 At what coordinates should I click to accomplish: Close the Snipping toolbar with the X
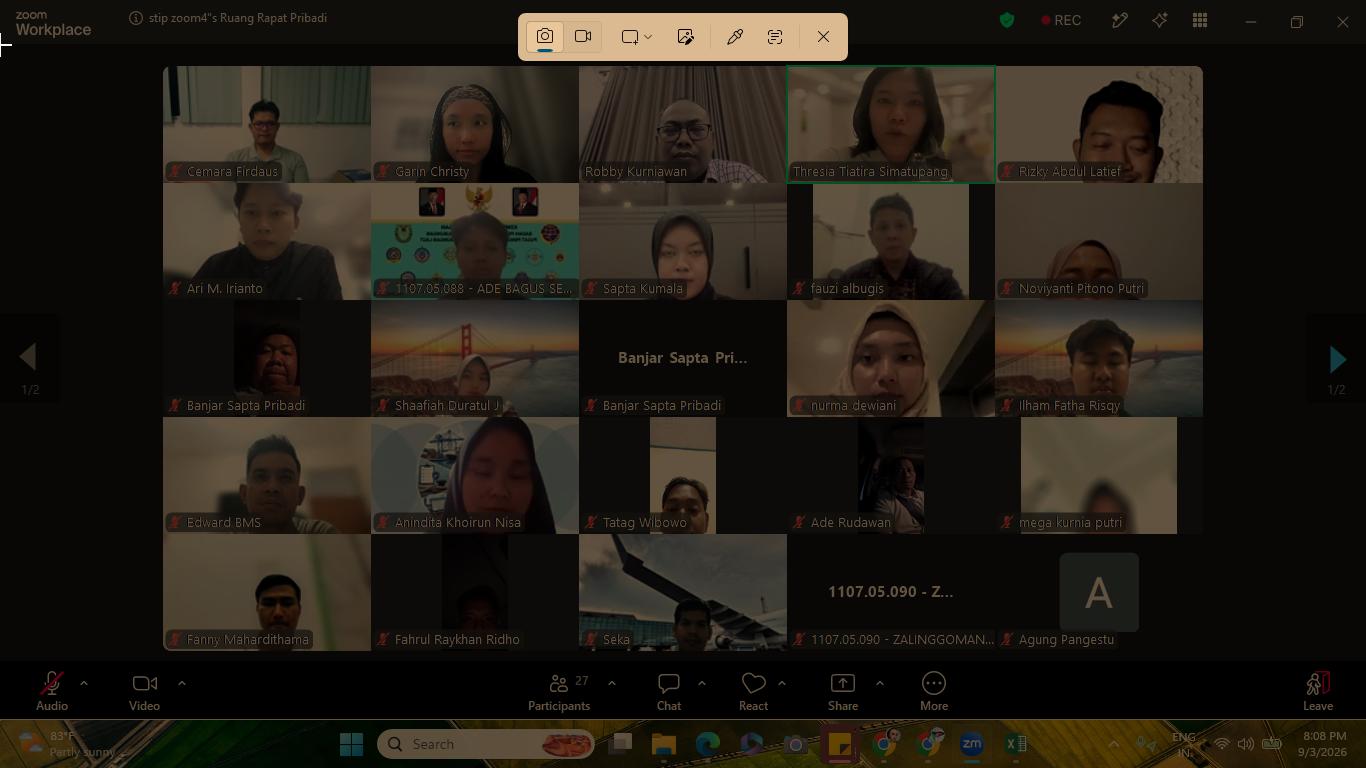tap(823, 36)
